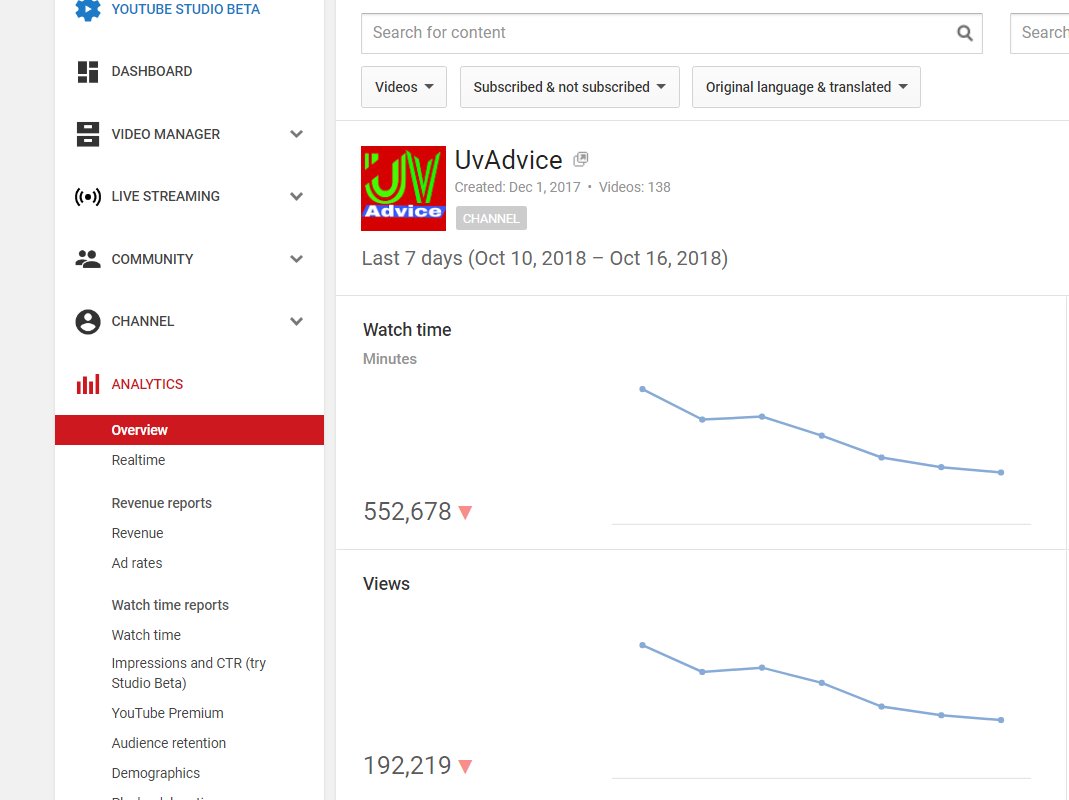Expand the Channel section chevron
Viewport: 1069px width, 800px height.
(x=297, y=321)
